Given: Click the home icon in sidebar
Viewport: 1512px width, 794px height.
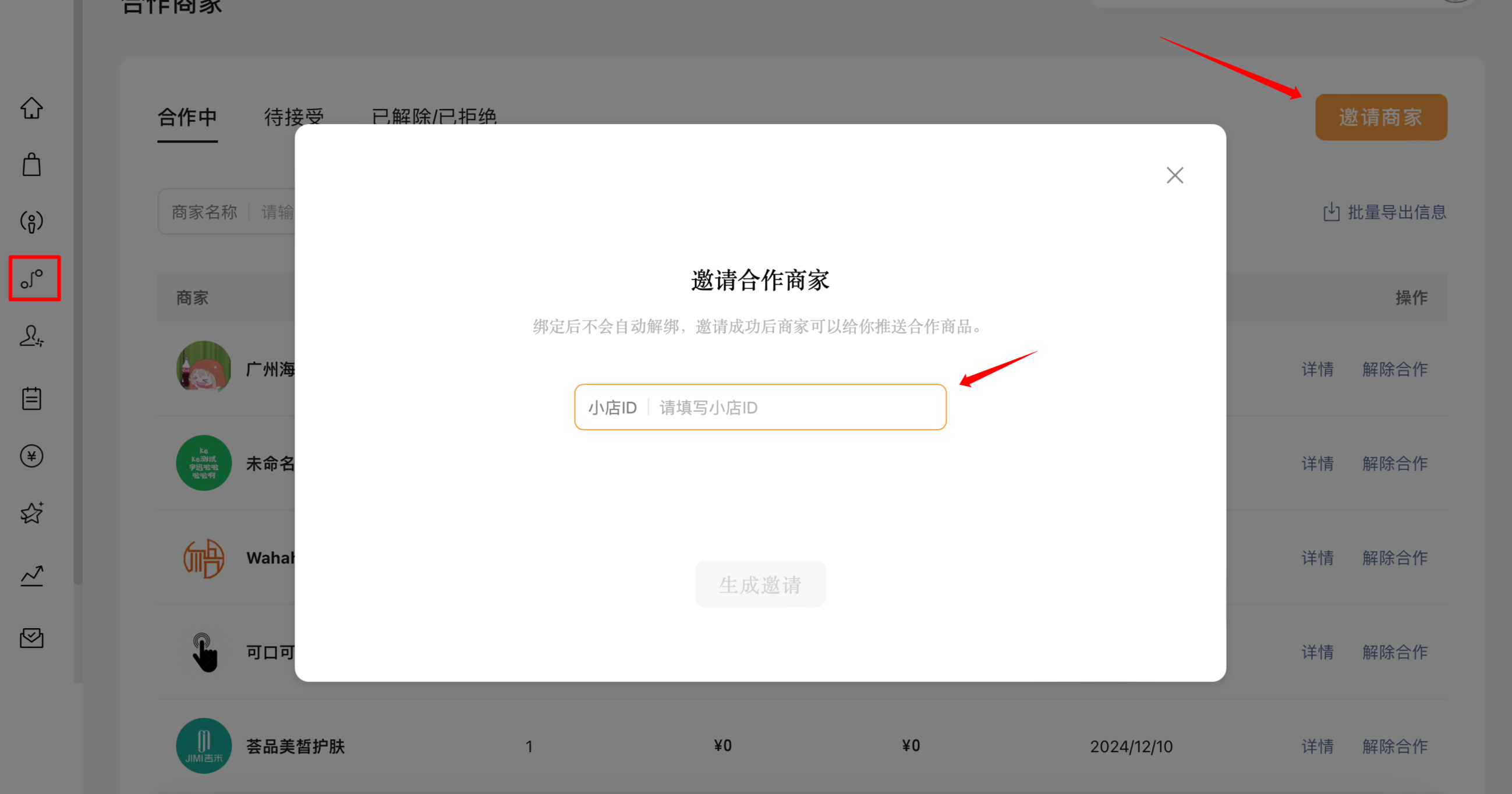Looking at the screenshot, I should [x=31, y=108].
